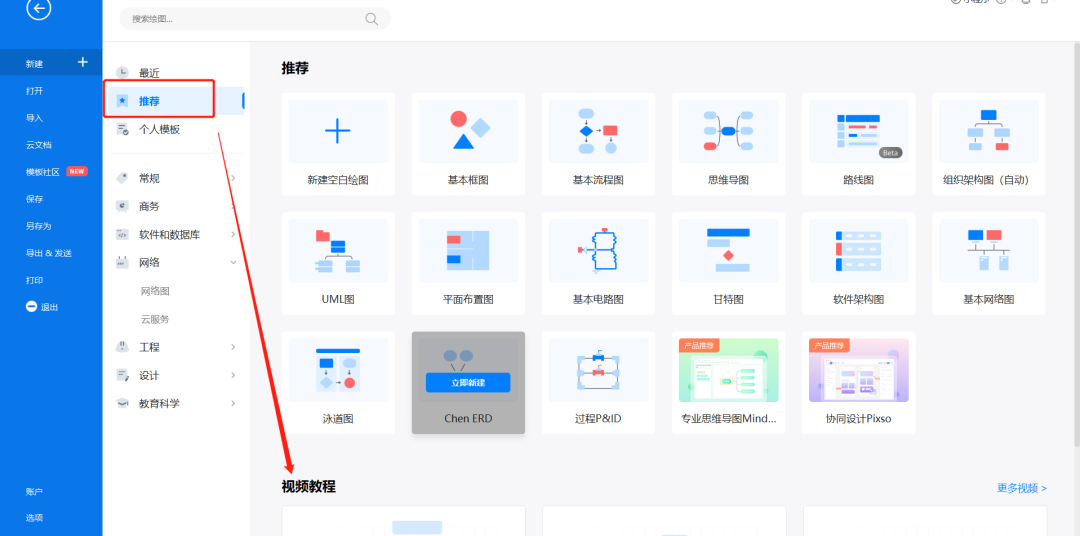1080x536 pixels.
Task: Open the 协同设计Pixso product card
Action: pos(858,383)
